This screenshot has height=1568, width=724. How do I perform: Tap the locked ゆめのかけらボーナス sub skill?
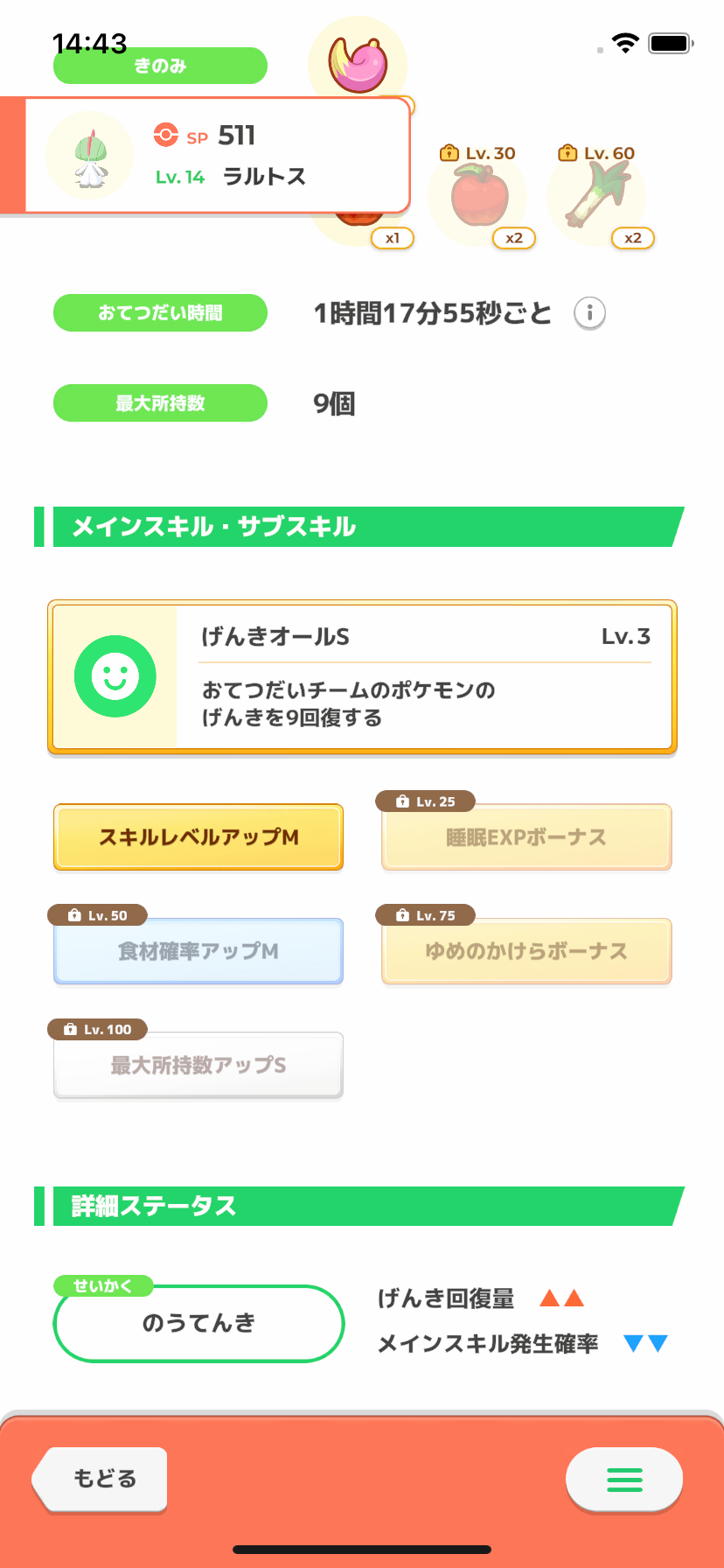[526, 951]
